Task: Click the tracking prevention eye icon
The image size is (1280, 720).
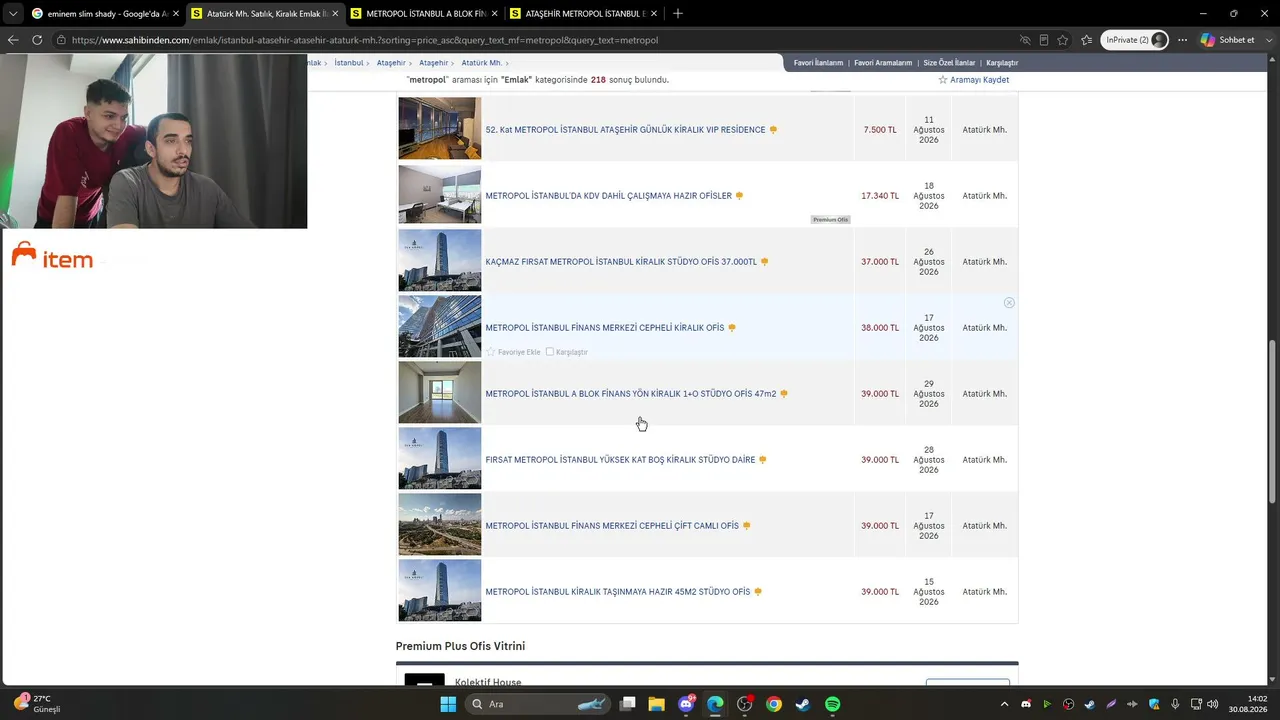Action: 1025,40
